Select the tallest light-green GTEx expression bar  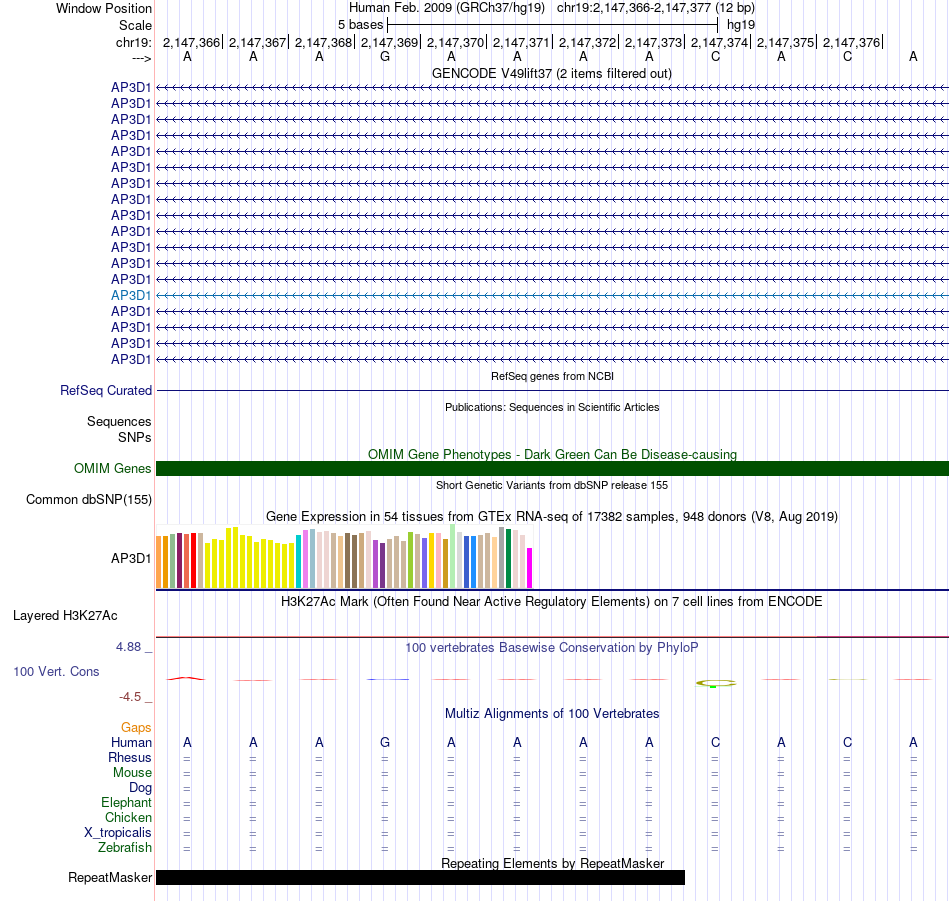click(x=453, y=556)
